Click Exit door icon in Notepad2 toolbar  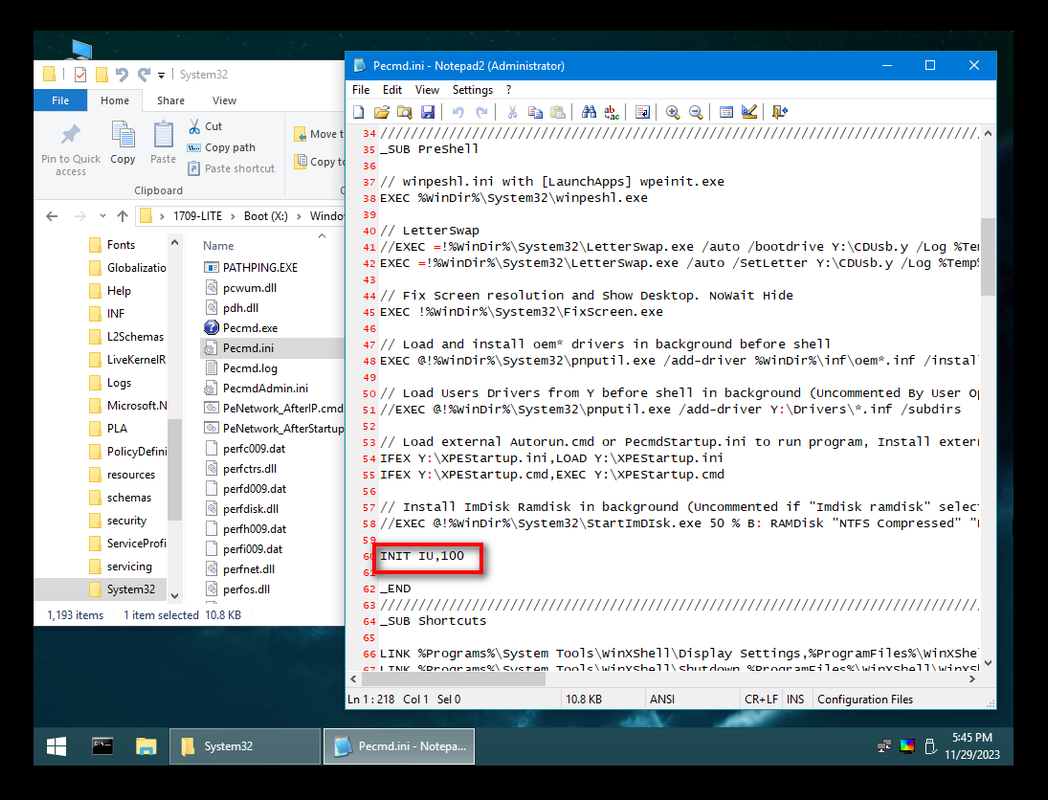[x=780, y=112]
